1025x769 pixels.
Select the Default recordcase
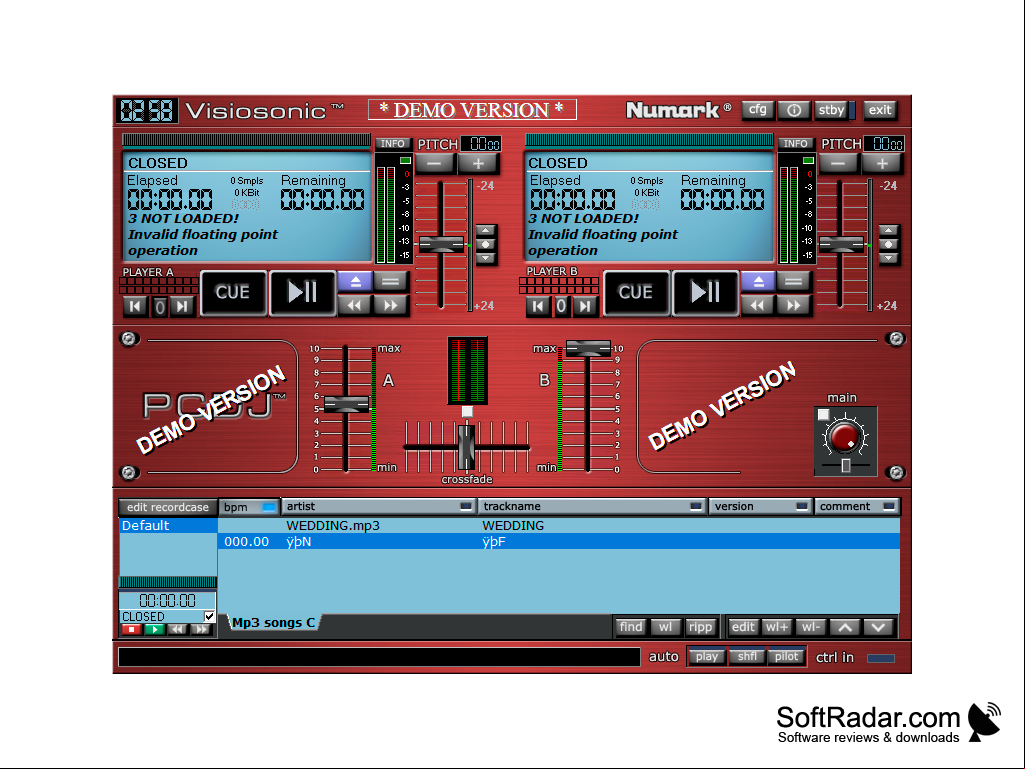pyautogui.click(x=168, y=525)
